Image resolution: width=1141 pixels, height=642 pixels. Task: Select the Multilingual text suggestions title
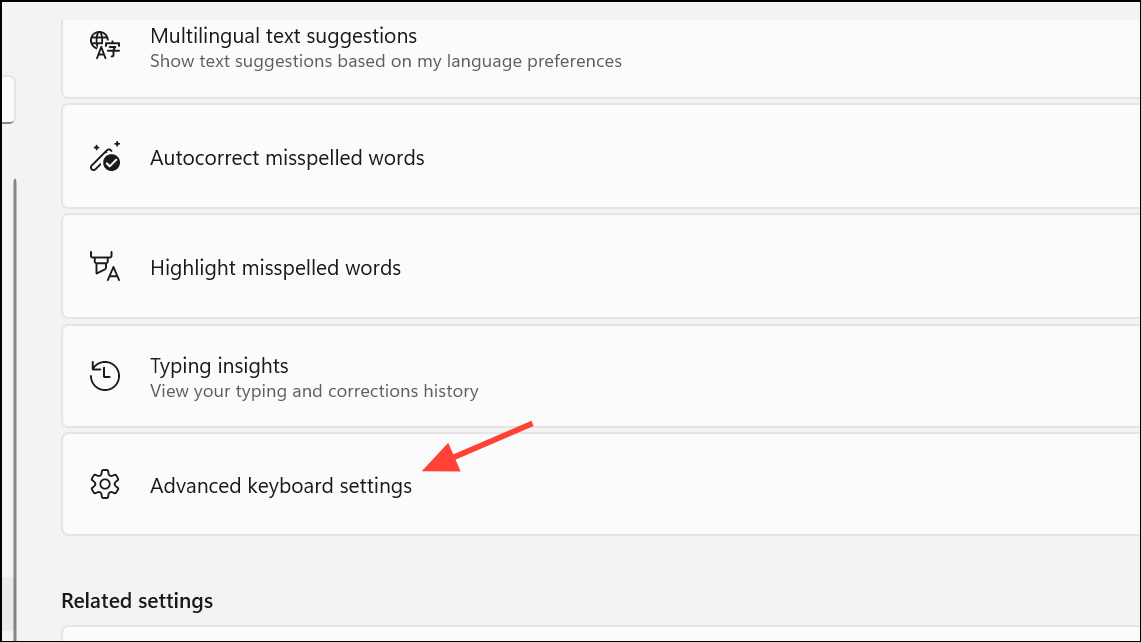click(x=283, y=36)
